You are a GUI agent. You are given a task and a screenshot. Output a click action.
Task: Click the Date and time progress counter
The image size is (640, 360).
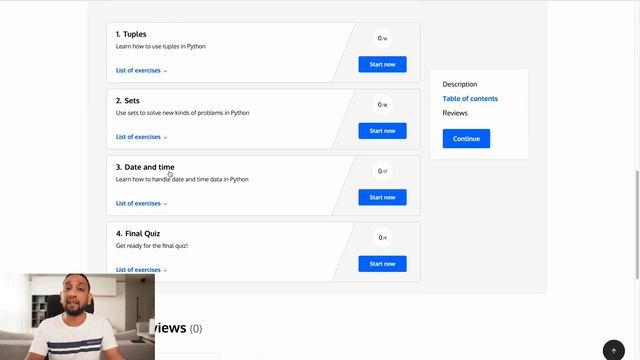pos(382,171)
